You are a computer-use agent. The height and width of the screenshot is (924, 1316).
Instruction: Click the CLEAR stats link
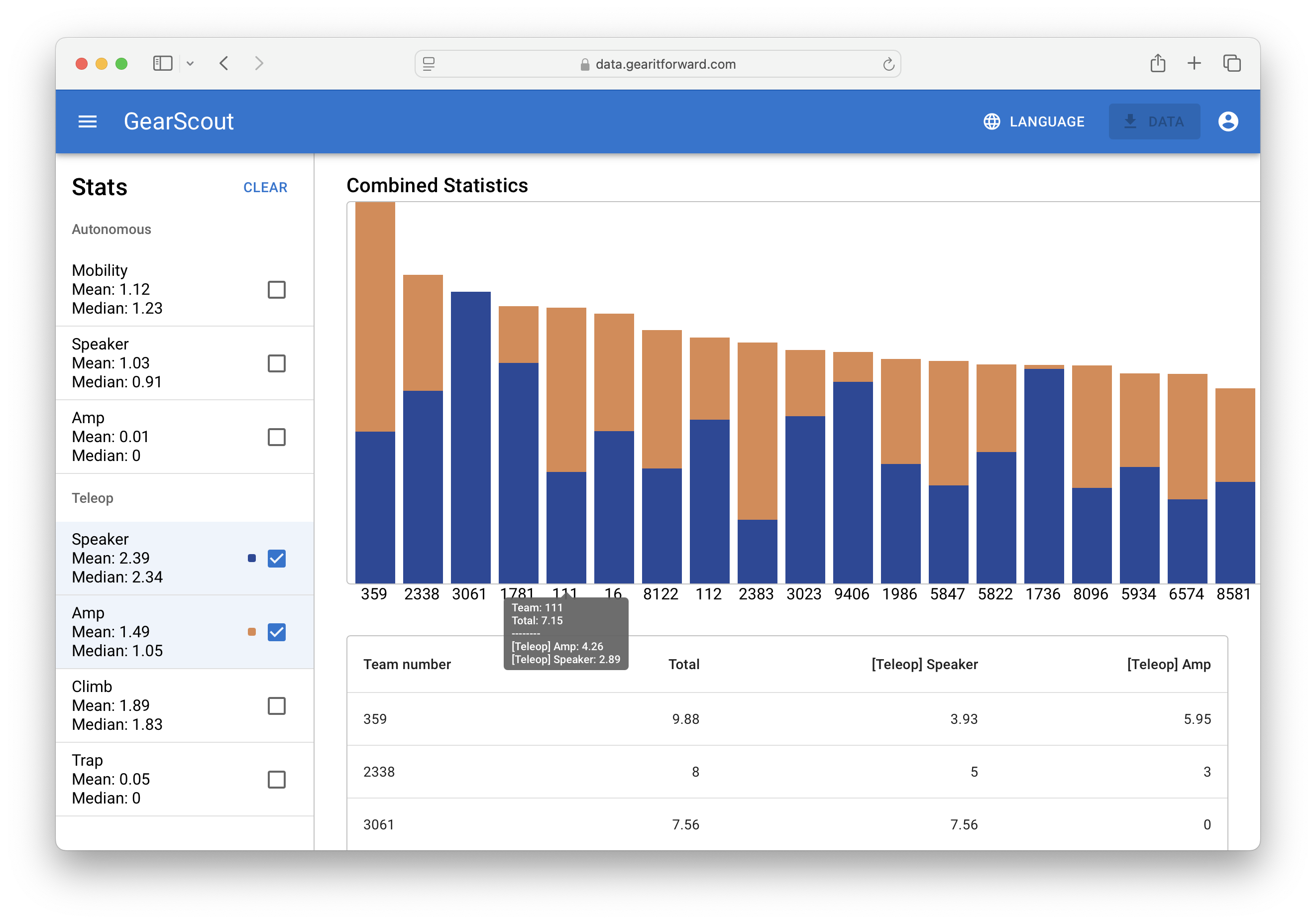(265, 187)
